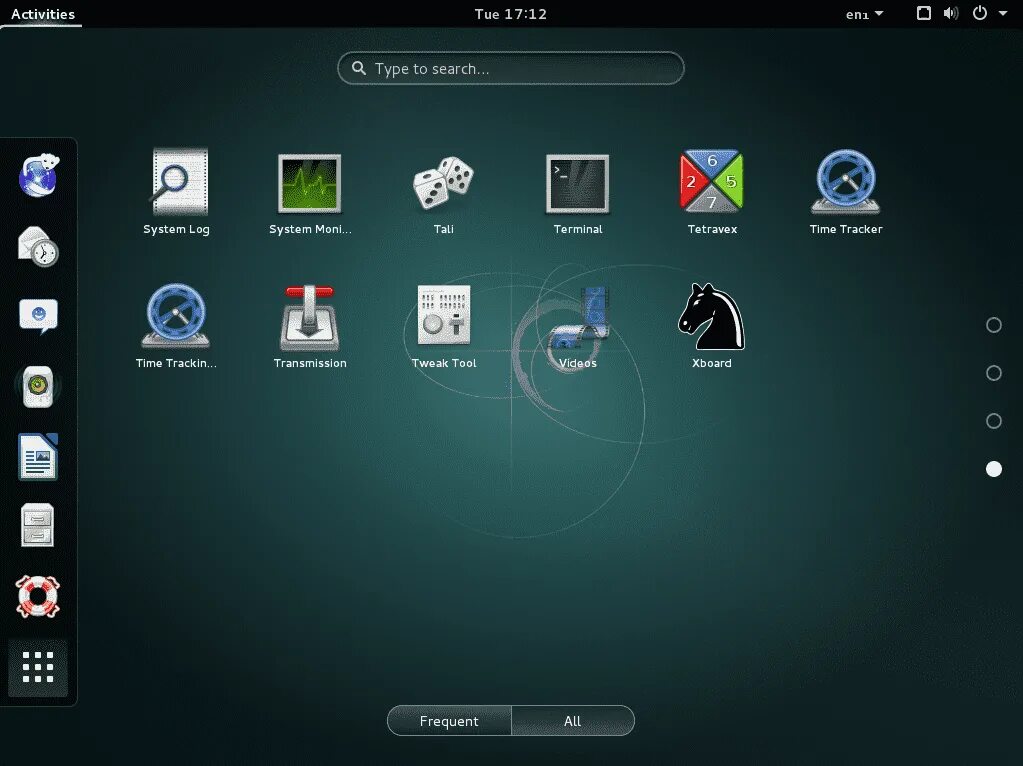Go to the first app page indicator
Screen dimensions: 1023x766
994,325
